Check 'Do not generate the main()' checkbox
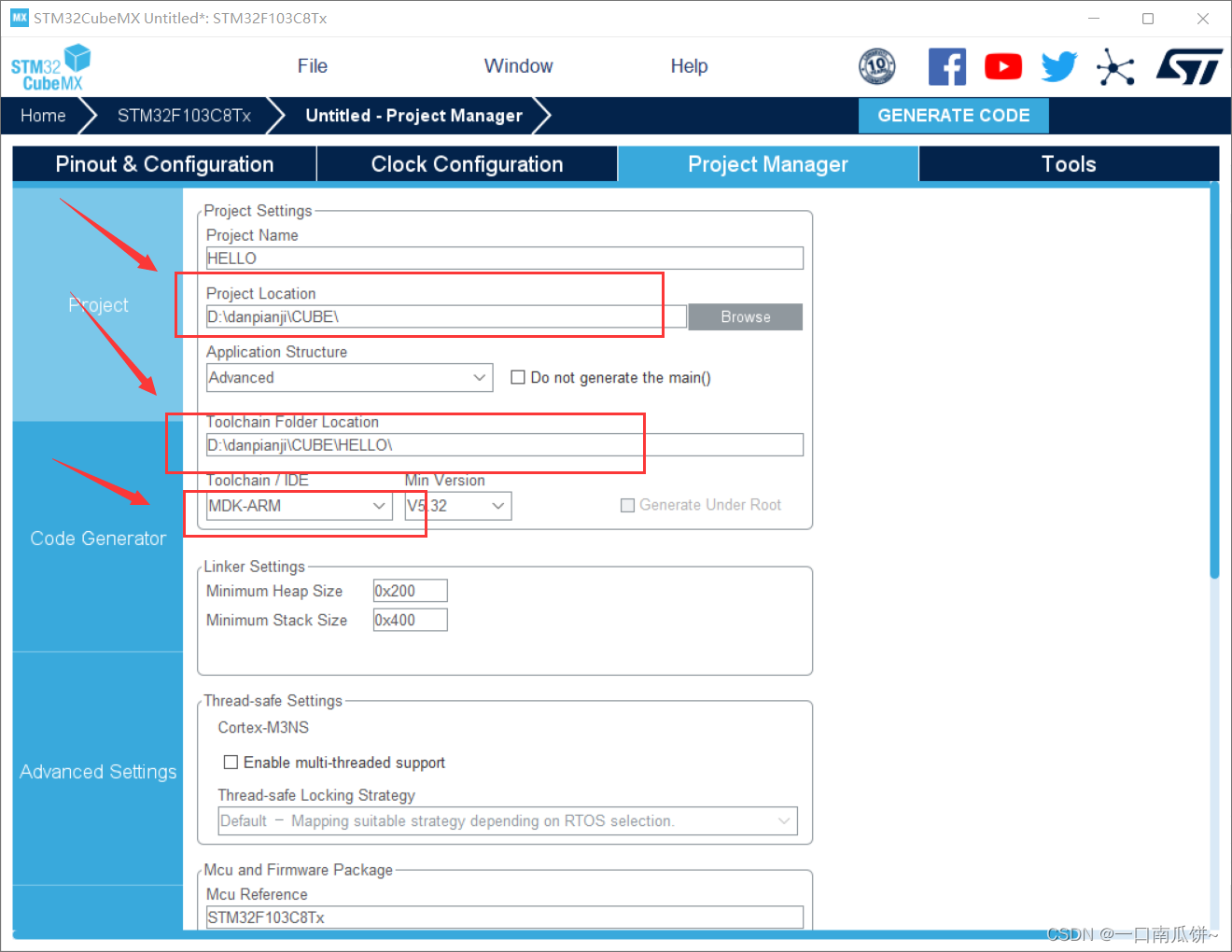 pyautogui.click(x=518, y=377)
